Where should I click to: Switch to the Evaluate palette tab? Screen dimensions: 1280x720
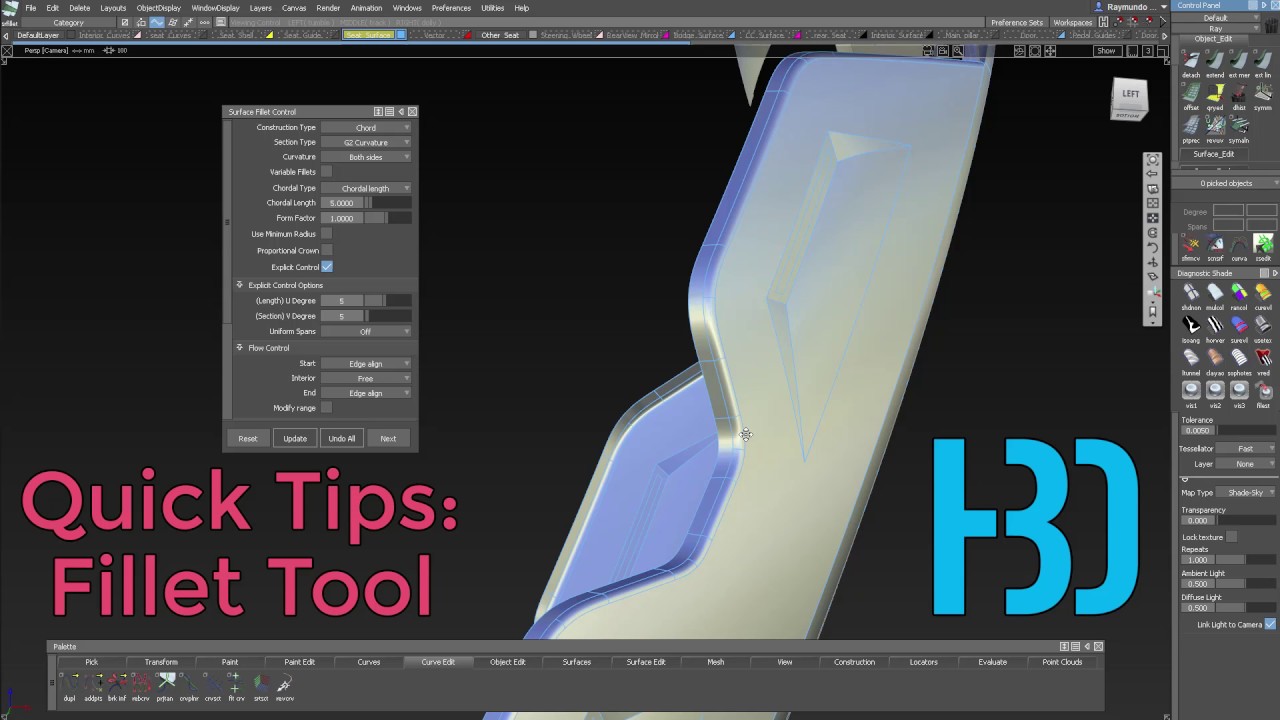click(993, 662)
